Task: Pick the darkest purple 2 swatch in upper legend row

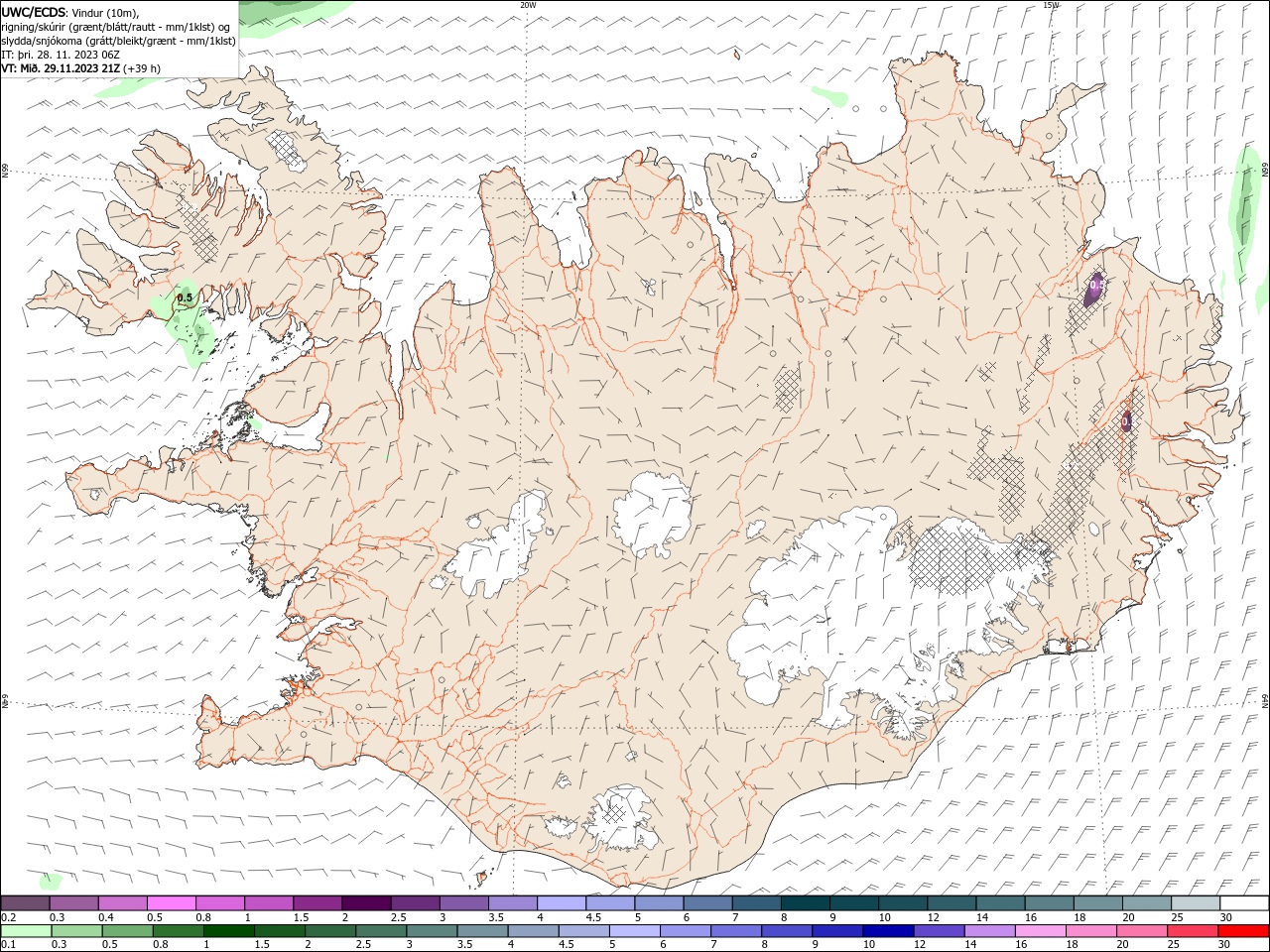Action: [366, 903]
